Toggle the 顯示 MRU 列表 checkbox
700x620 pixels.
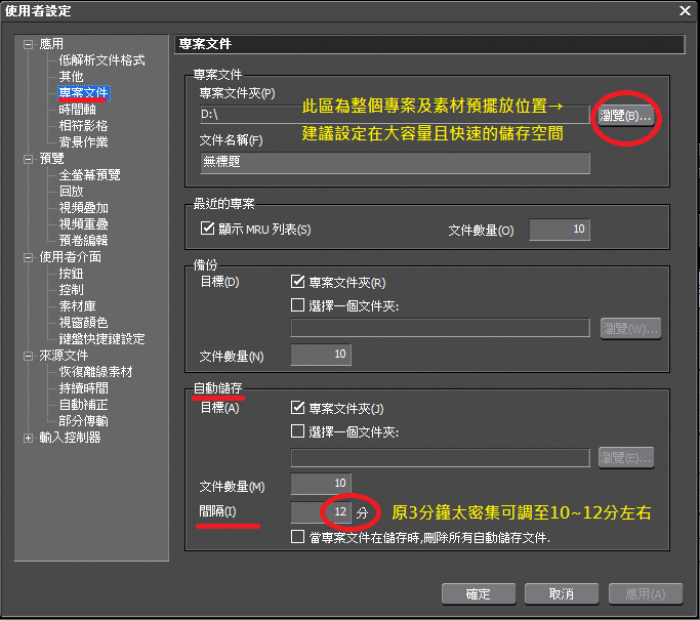tap(207, 229)
